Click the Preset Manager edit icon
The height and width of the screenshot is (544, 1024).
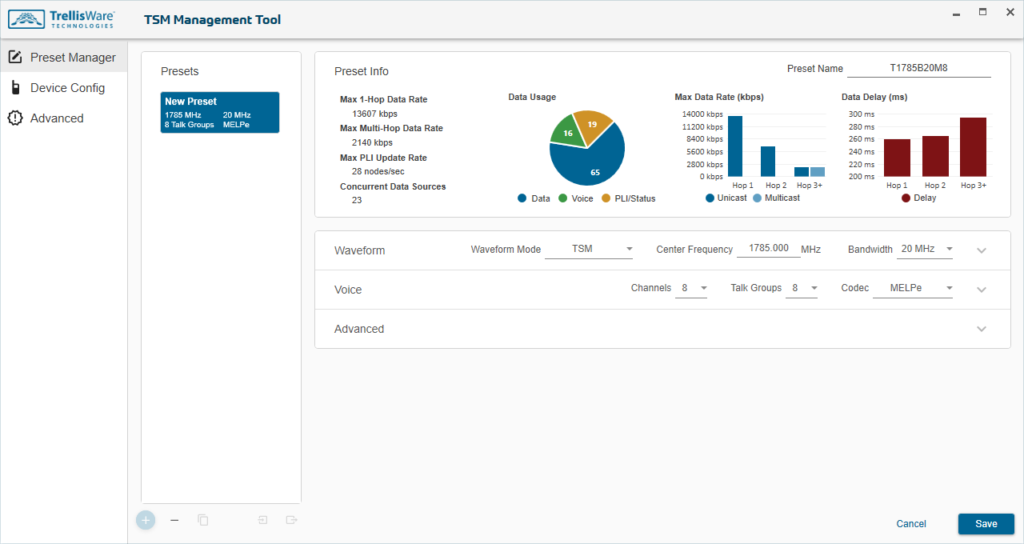15,58
